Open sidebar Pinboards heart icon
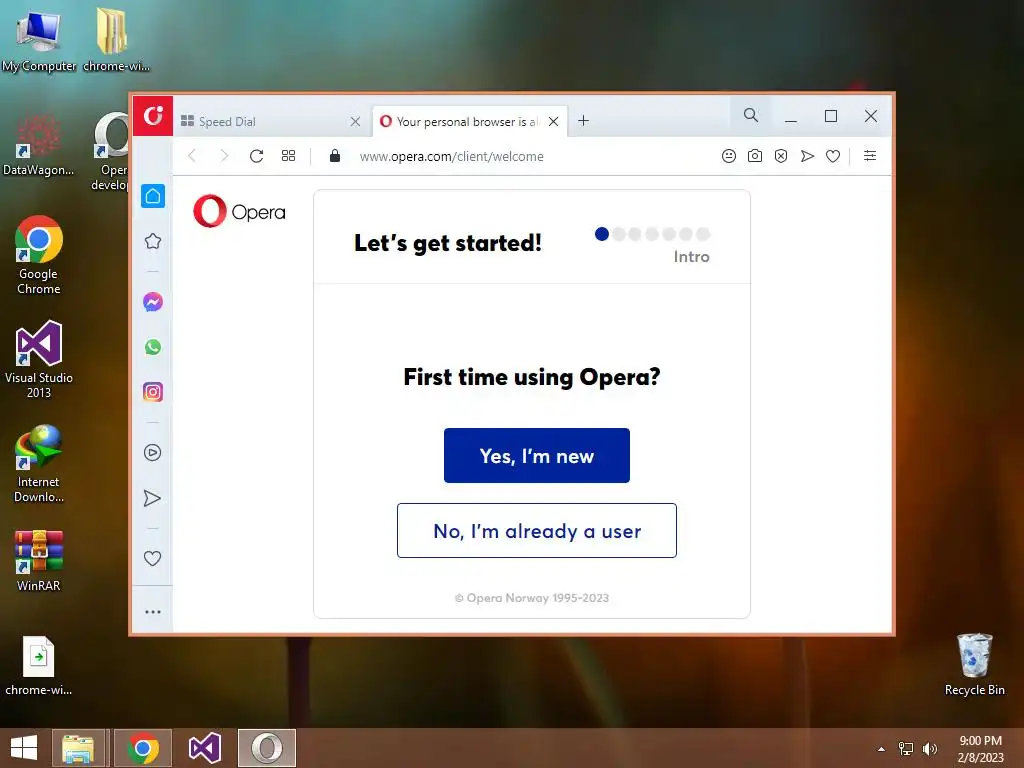Viewport: 1024px width, 768px height. click(x=152, y=558)
